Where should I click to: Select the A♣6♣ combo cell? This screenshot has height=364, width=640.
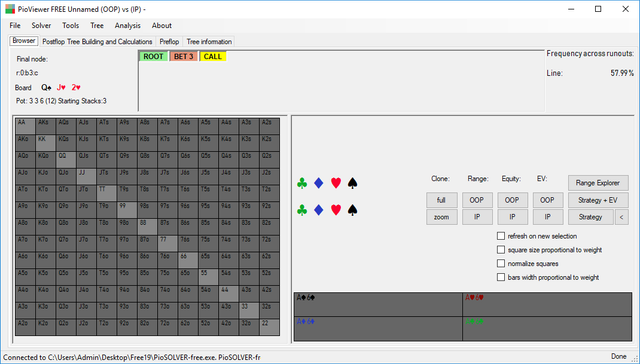(547, 328)
